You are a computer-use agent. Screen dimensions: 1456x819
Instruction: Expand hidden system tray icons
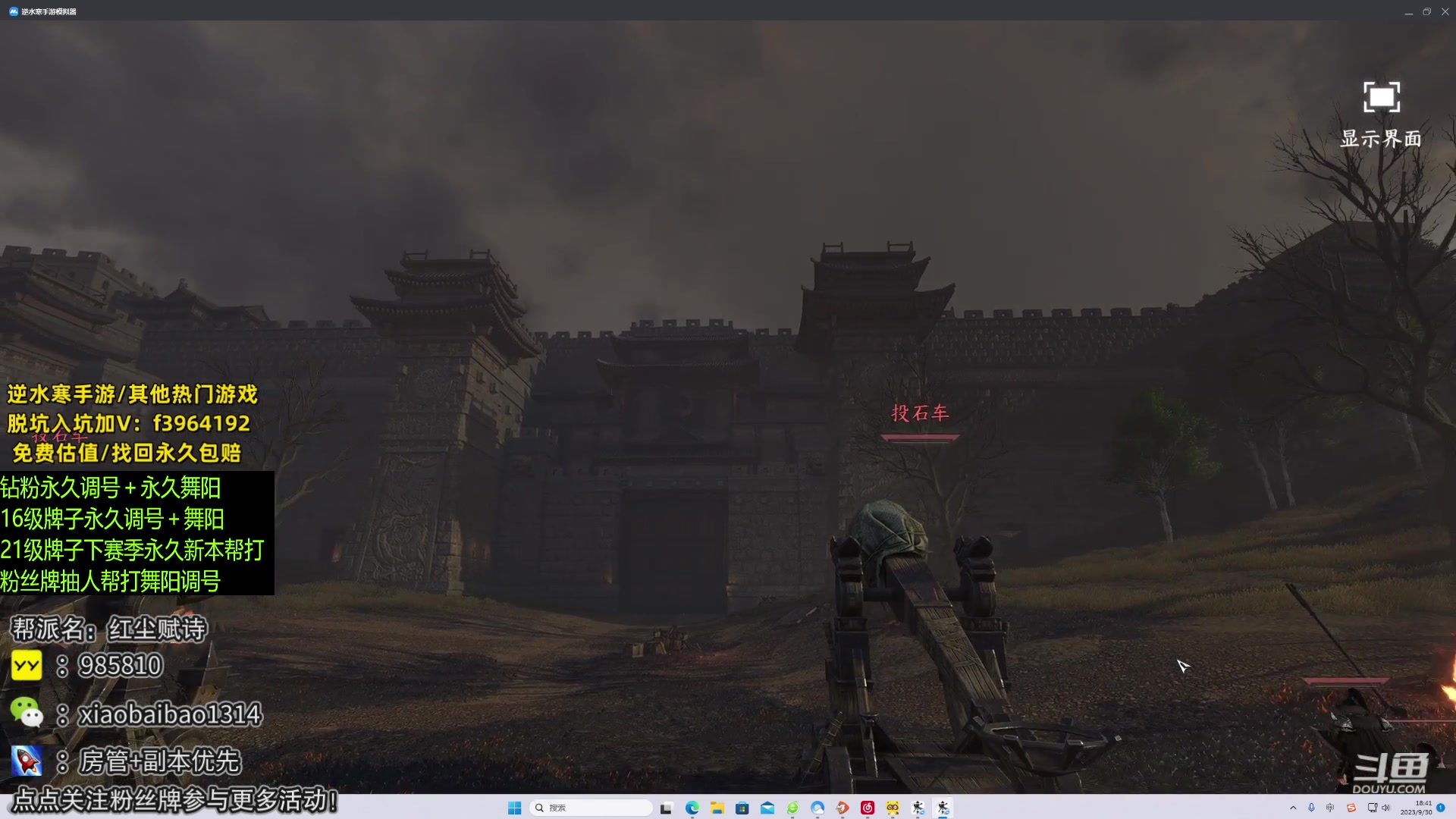click(1293, 808)
